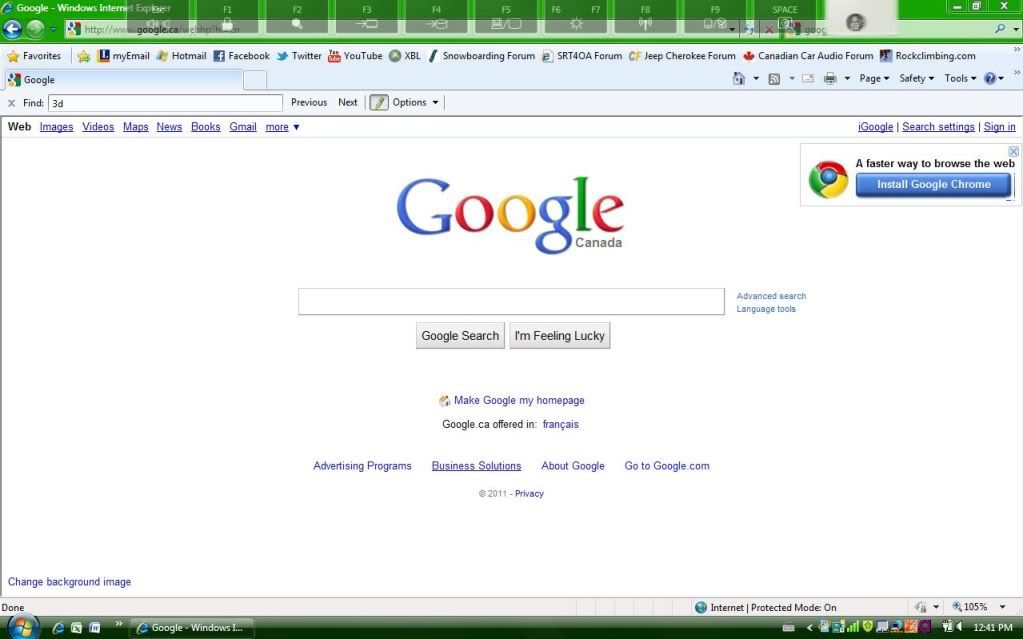Screen dimensions: 1023x639
Task: Click Find bar Previous button
Action: [x=309, y=102]
